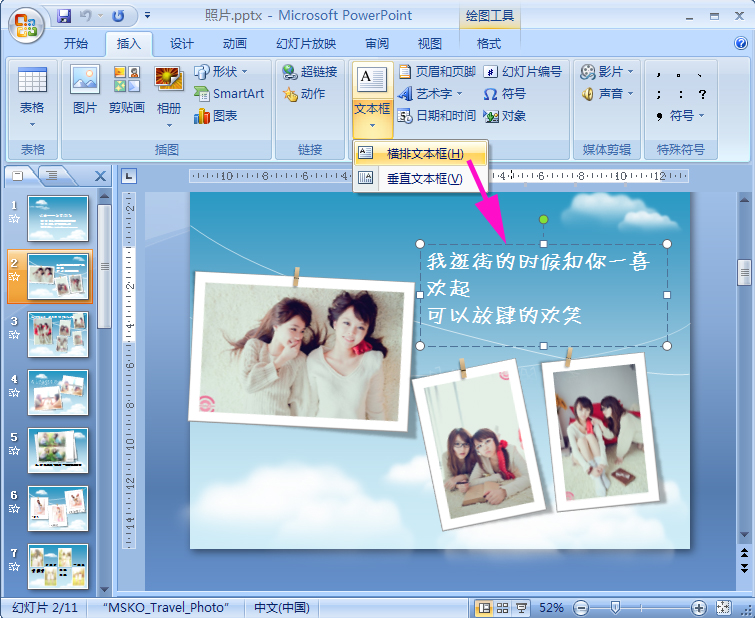Select slide 6 thumbnail
This screenshot has width=755, height=618.
coord(58,508)
